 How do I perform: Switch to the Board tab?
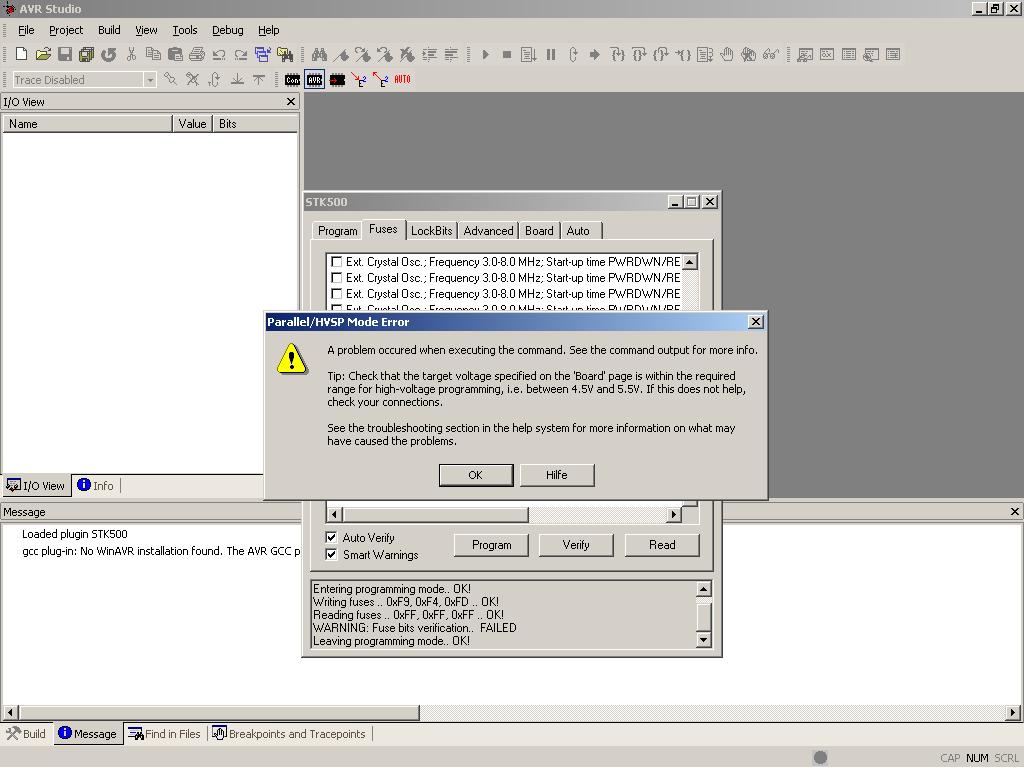(539, 231)
